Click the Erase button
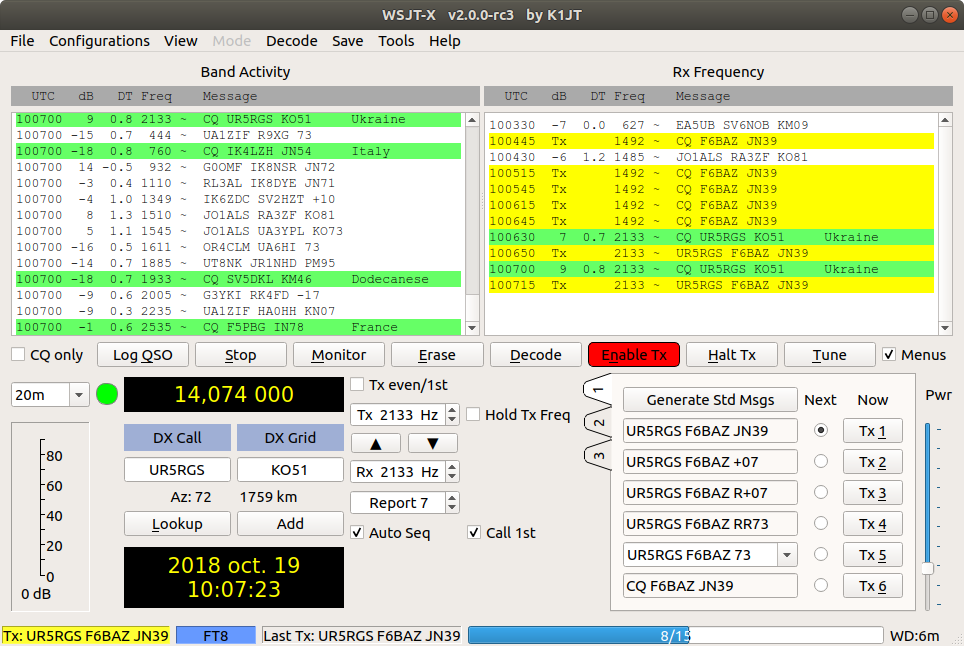The width and height of the screenshot is (964, 646). coord(437,355)
